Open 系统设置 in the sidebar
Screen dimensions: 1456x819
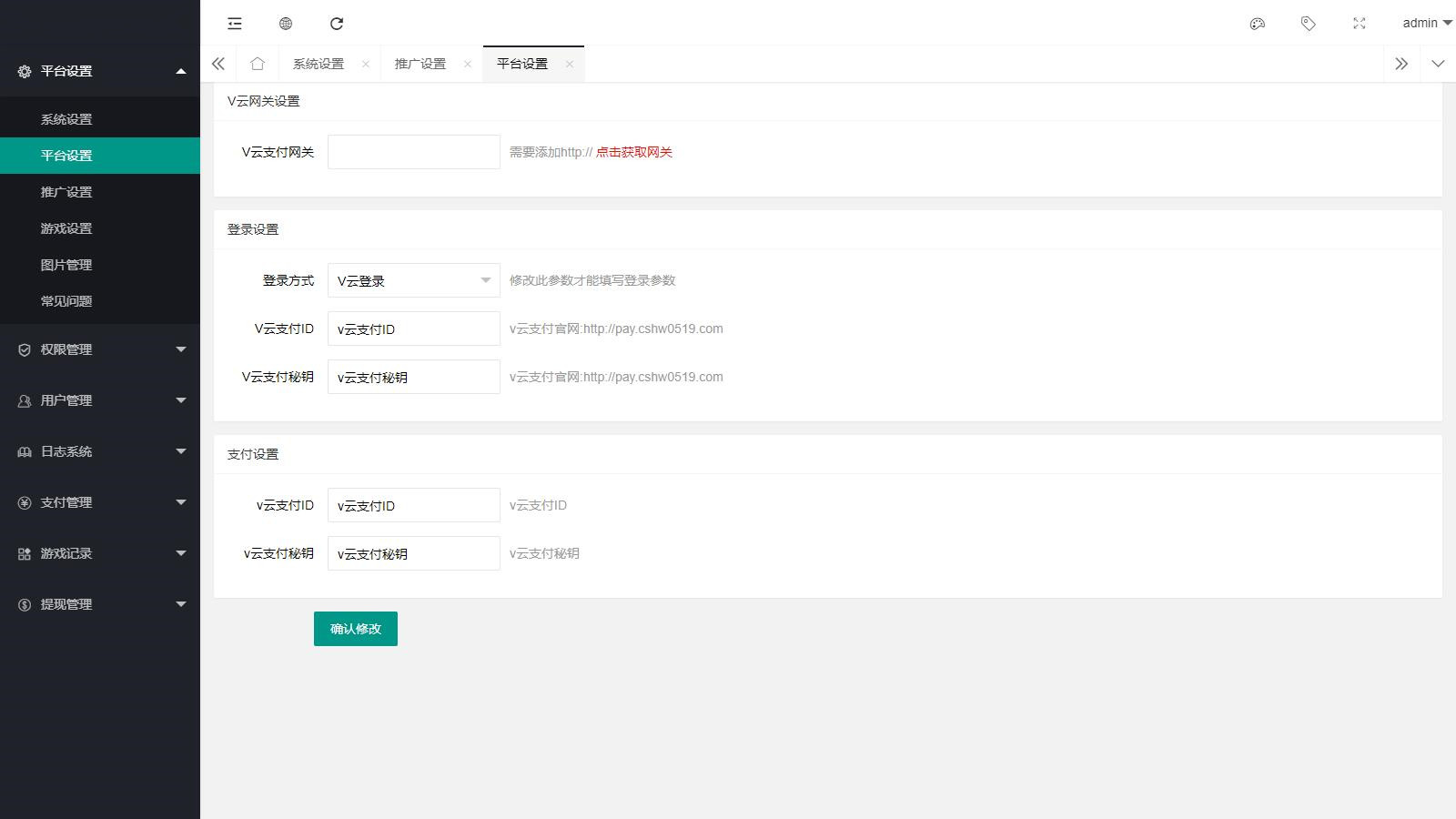pos(100,119)
